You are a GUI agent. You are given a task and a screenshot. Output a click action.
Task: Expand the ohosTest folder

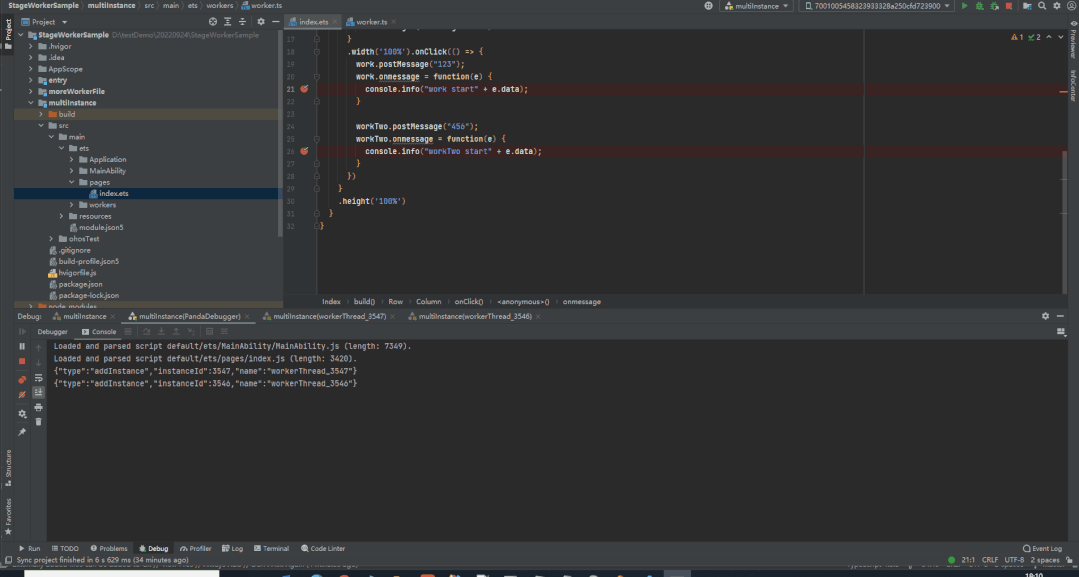(52, 239)
